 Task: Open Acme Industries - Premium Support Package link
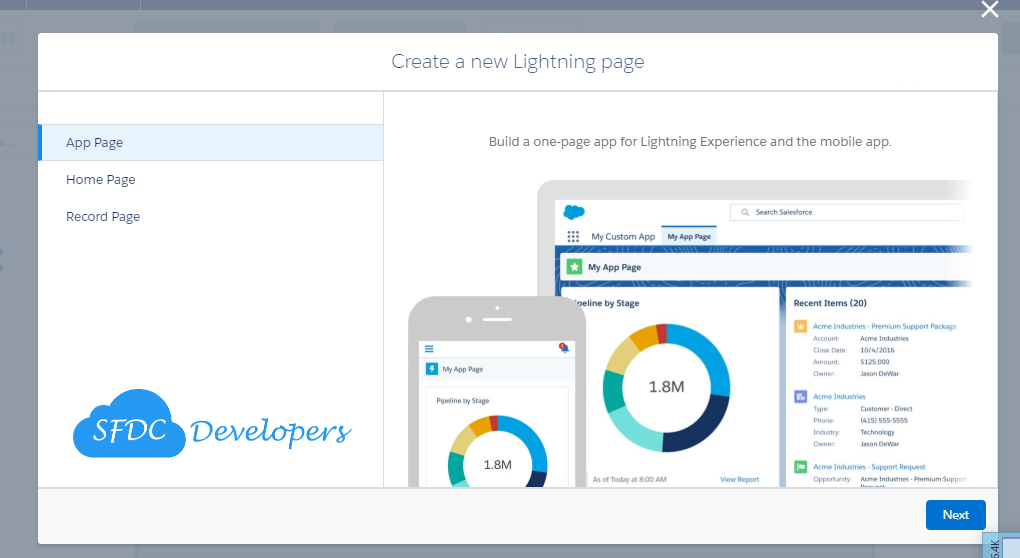coord(884,326)
